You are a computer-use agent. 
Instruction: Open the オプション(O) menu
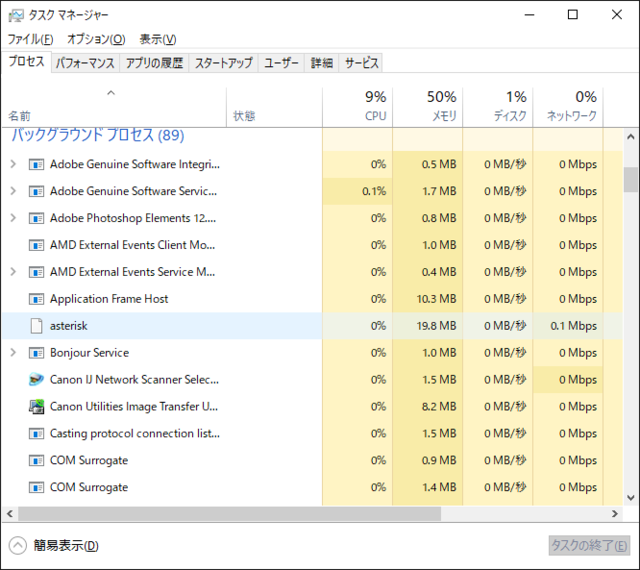[x=96, y=39]
